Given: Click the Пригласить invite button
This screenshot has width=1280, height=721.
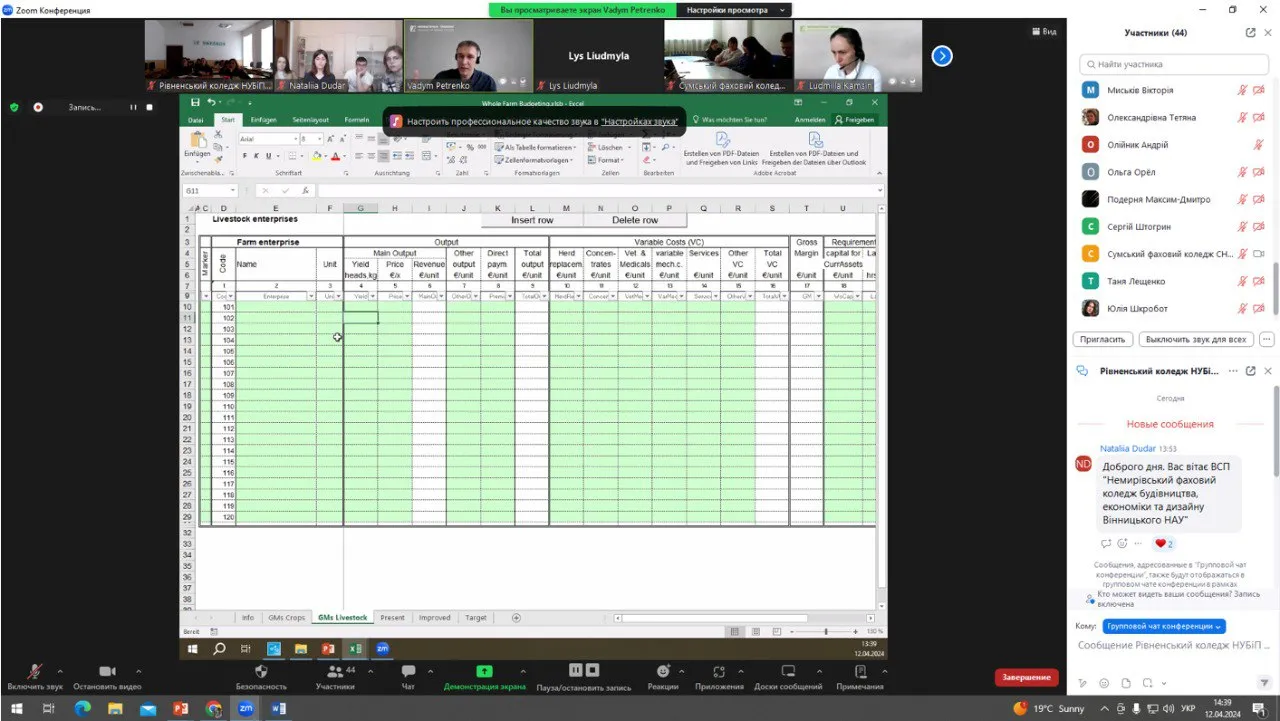Looking at the screenshot, I should coord(1102,339).
